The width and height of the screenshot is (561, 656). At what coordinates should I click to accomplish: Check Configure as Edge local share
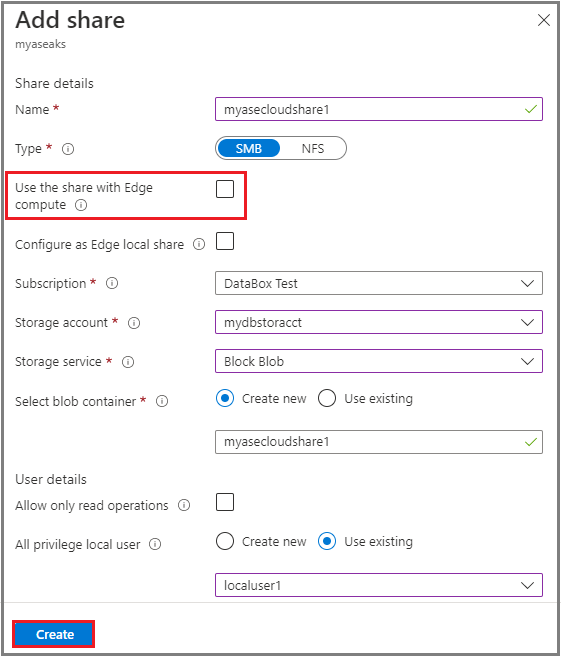(225, 241)
